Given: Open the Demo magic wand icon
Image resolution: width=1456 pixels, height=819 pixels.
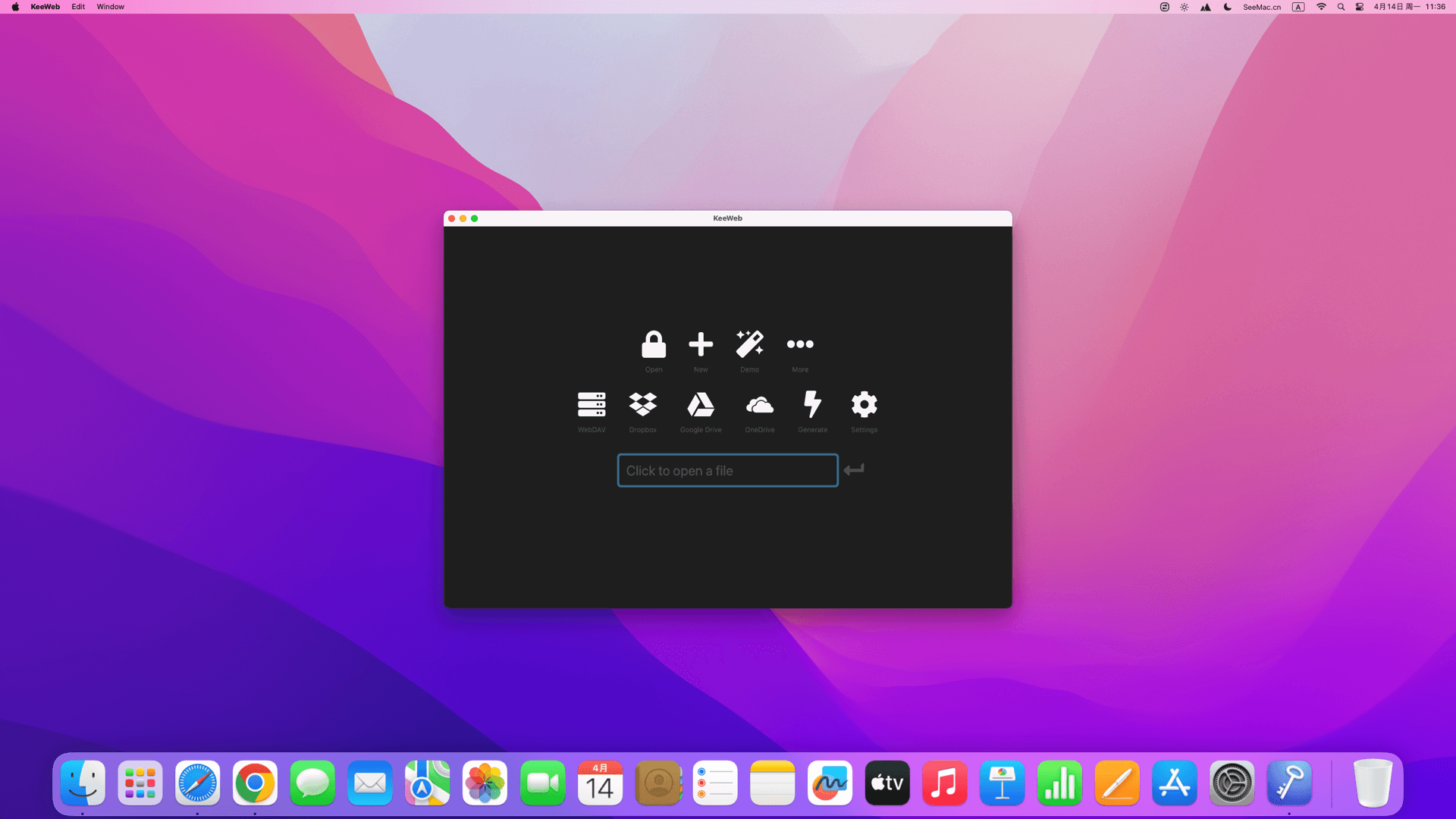Looking at the screenshot, I should click(749, 345).
